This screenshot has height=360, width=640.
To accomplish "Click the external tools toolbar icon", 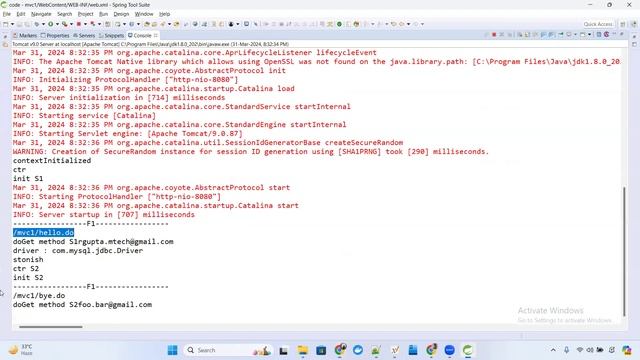I will point(64,24).
